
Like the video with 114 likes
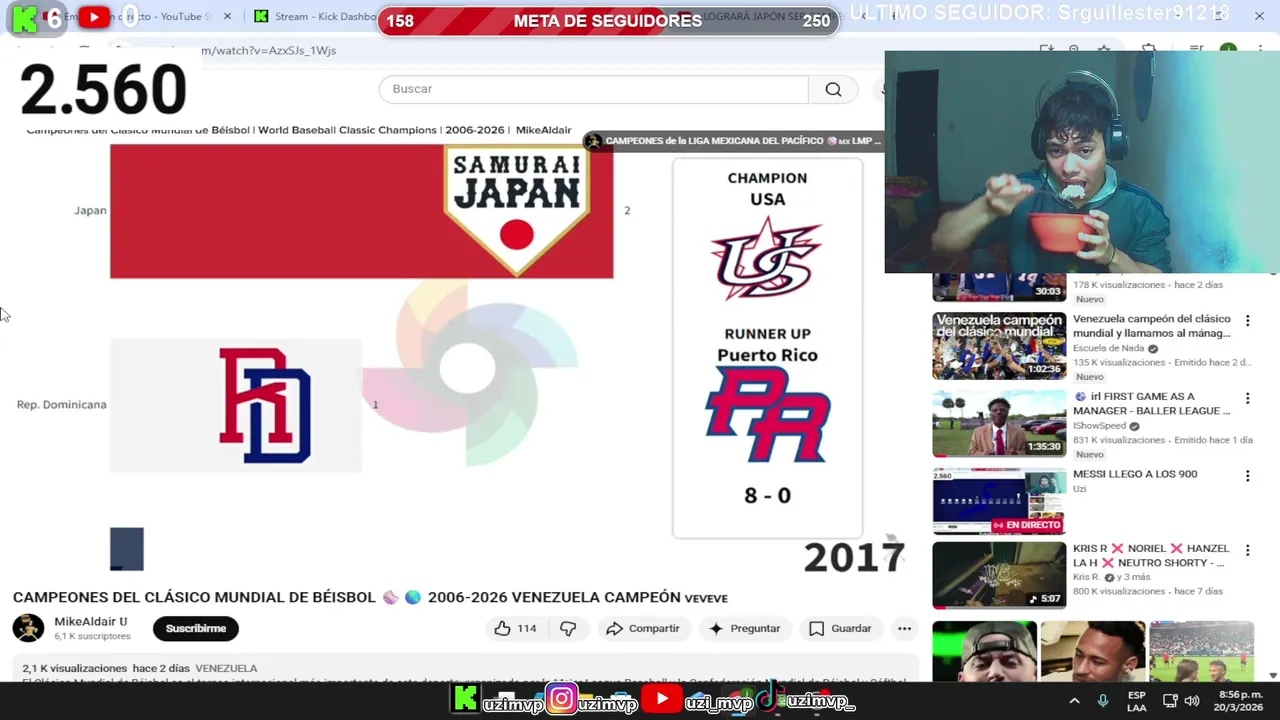tap(515, 628)
